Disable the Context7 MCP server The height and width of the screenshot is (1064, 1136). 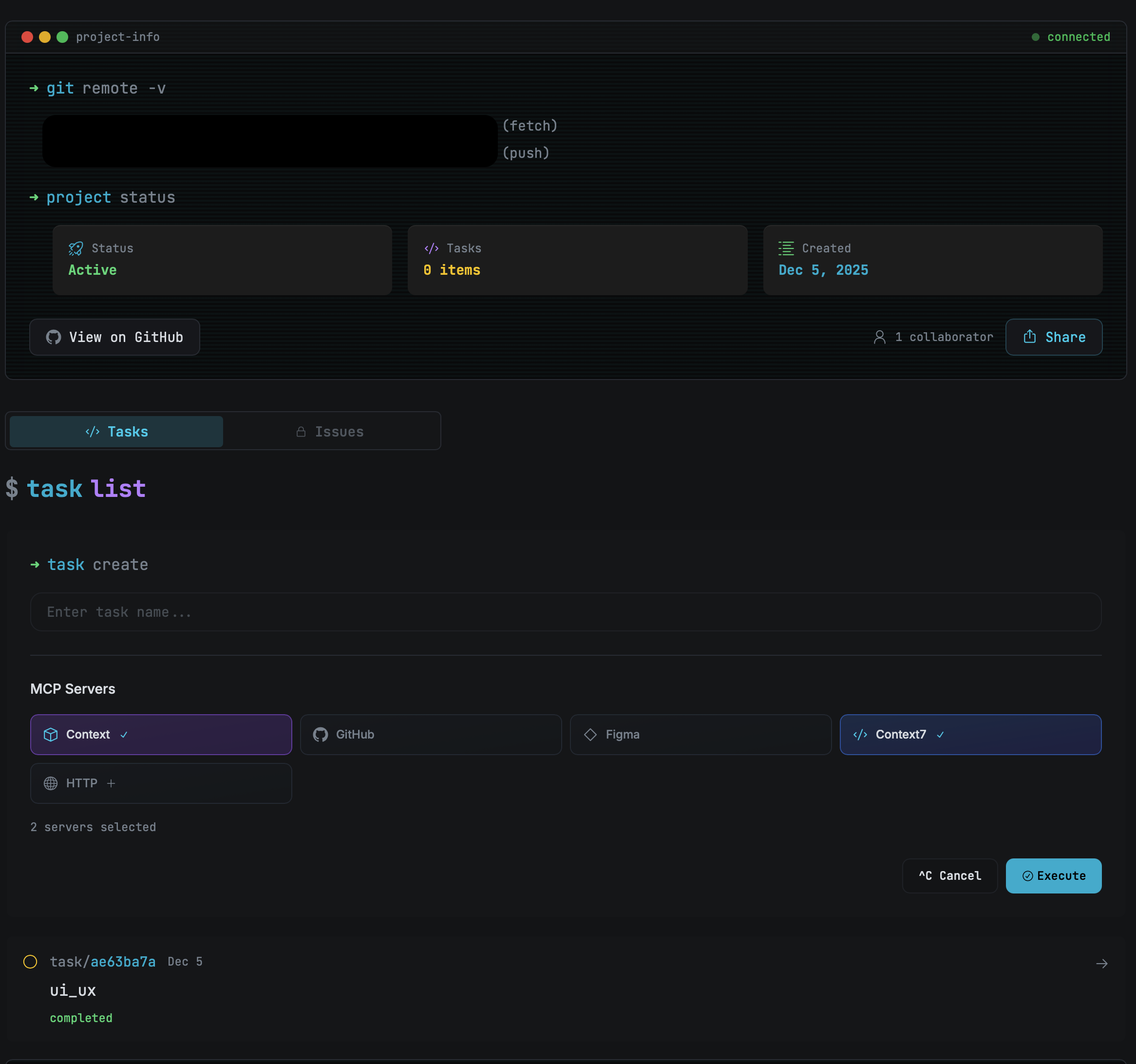[970, 734]
